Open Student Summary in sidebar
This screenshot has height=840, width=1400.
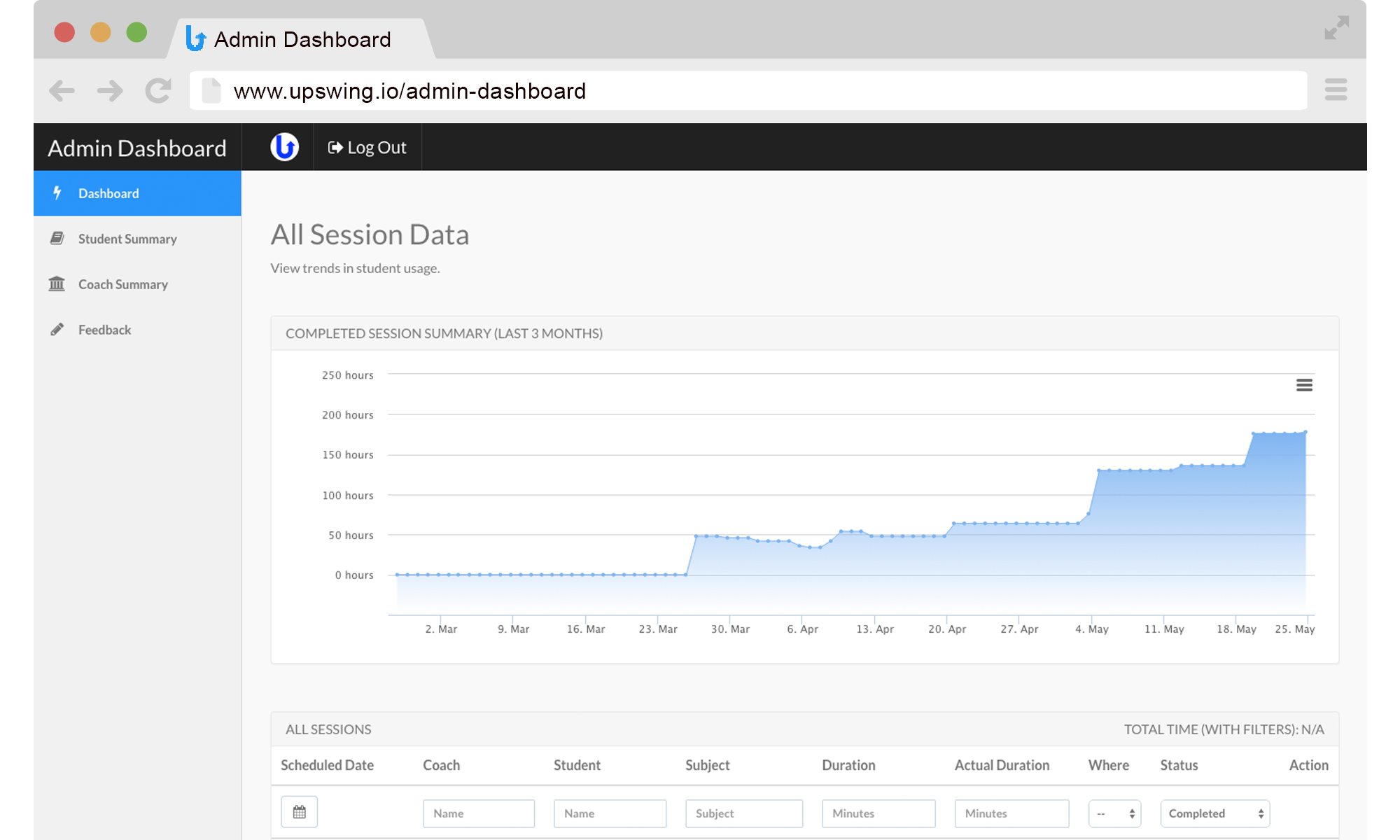[137, 239]
